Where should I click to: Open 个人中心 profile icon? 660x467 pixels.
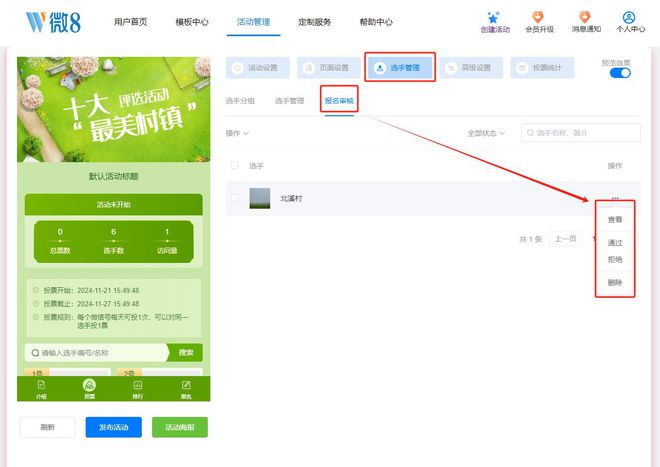point(629,17)
